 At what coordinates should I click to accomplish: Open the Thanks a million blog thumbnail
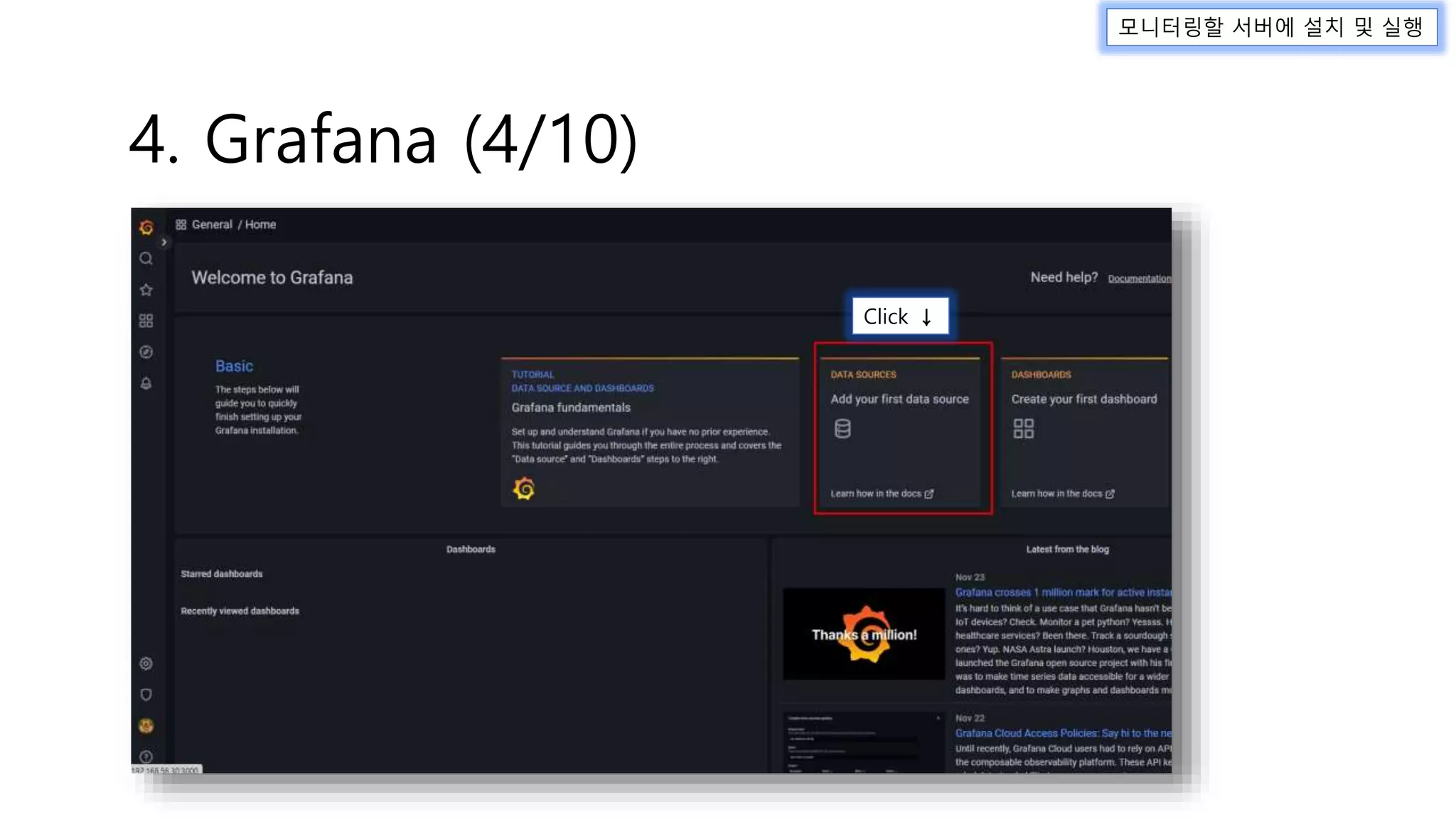[x=864, y=634]
